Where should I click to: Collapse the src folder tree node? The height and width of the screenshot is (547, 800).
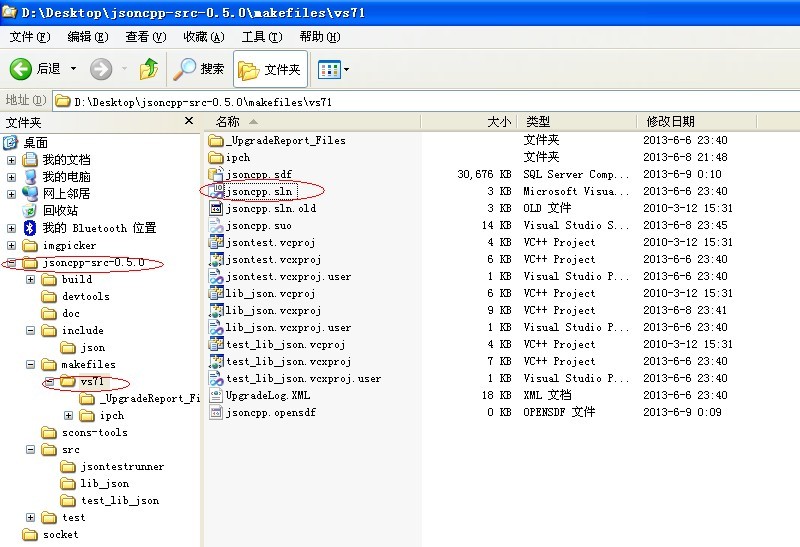tap(31, 450)
